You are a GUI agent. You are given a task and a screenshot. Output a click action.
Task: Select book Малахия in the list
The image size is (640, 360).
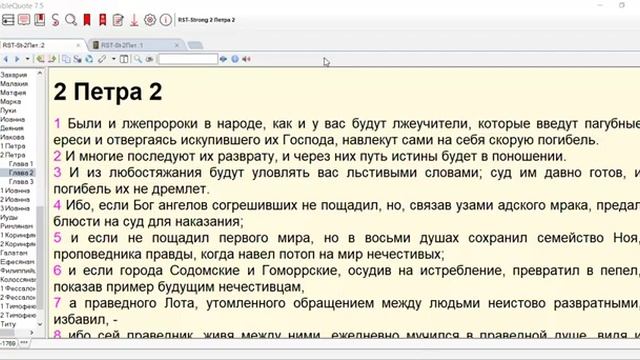click(14, 84)
